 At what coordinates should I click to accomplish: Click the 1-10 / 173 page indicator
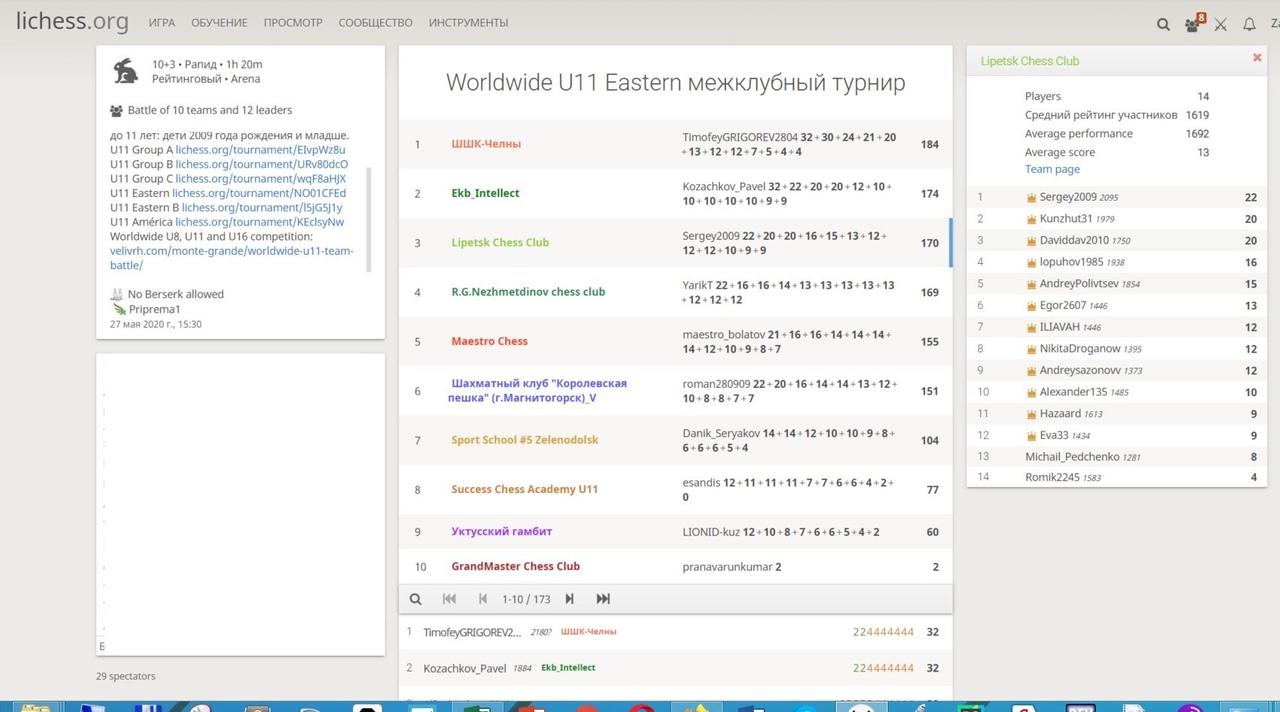click(x=526, y=599)
